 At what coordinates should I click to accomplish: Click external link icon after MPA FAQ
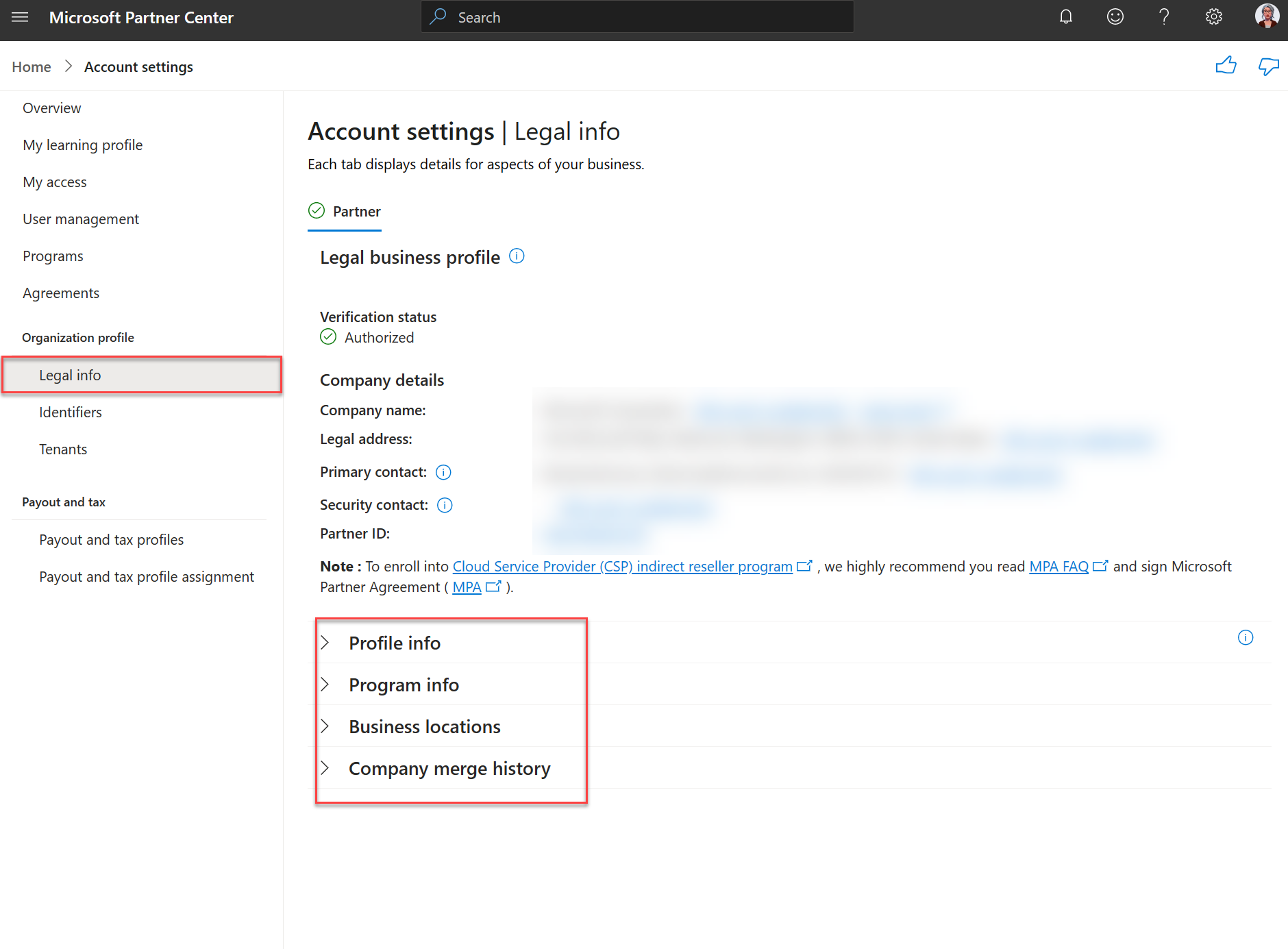point(1100,566)
